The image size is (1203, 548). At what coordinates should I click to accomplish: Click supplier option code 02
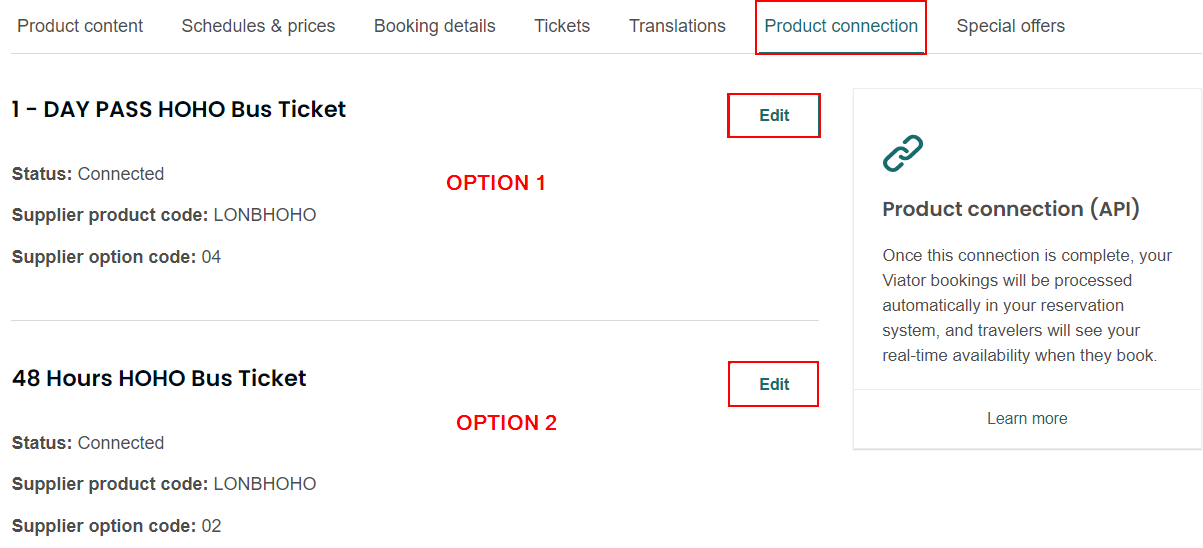pos(211,526)
